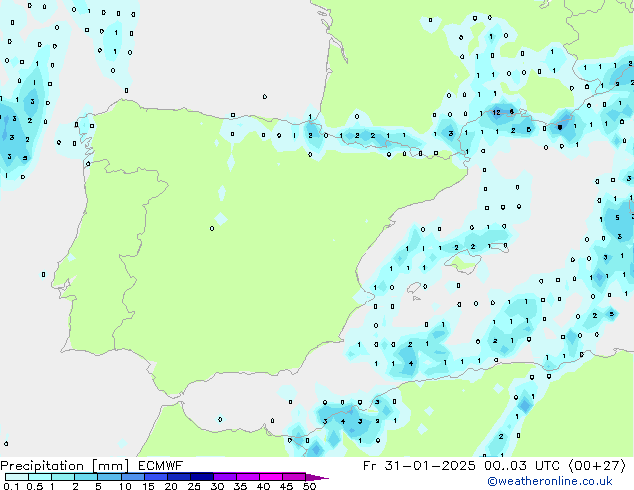Click the 45–50 mm legend swatch
634x490 pixels.
pyautogui.click(x=294, y=477)
